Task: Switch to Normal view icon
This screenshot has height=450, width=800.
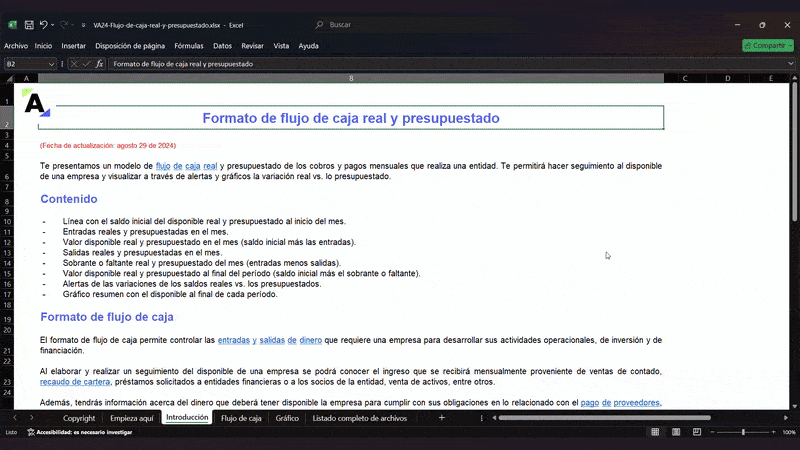Action: click(x=653, y=432)
